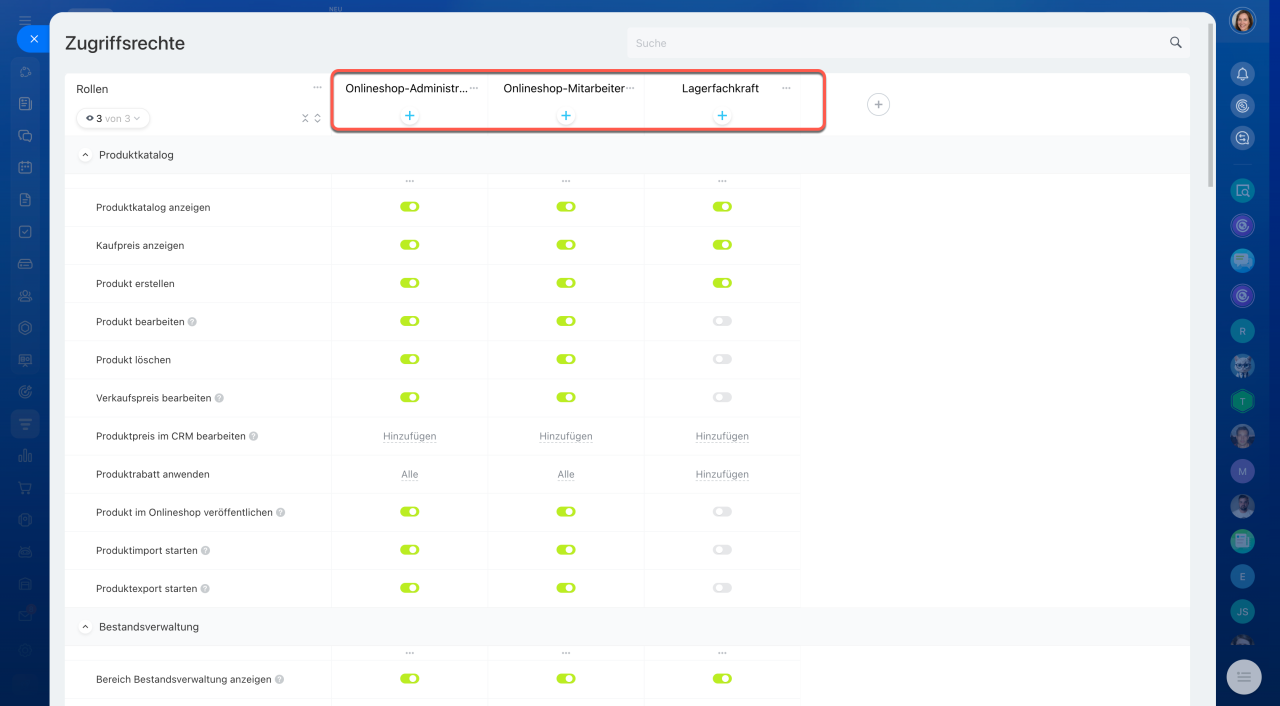Open Produktkatalog section menu for Onlineshop-Mitarbeiter column
This screenshot has height=706, width=1280.
(x=566, y=181)
